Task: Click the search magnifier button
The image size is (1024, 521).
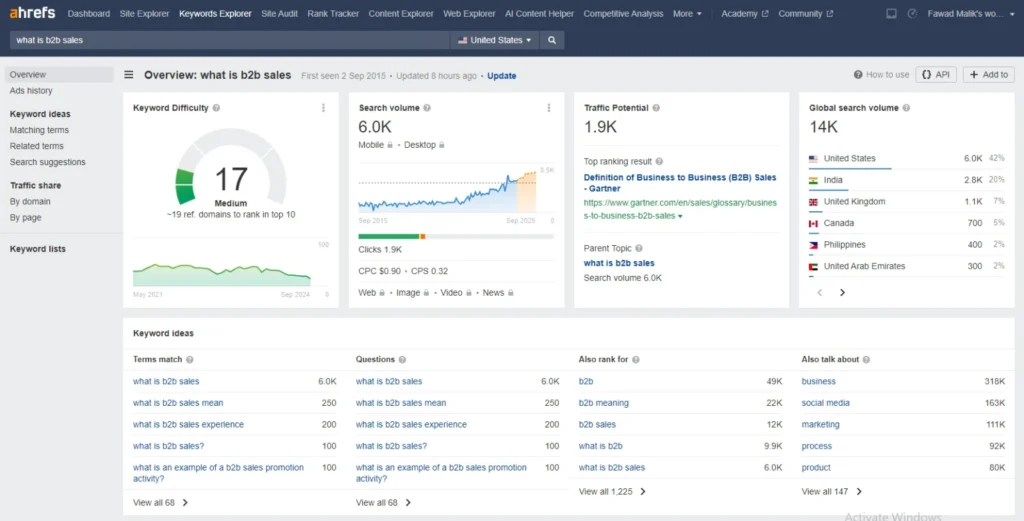Action: (552, 40)
